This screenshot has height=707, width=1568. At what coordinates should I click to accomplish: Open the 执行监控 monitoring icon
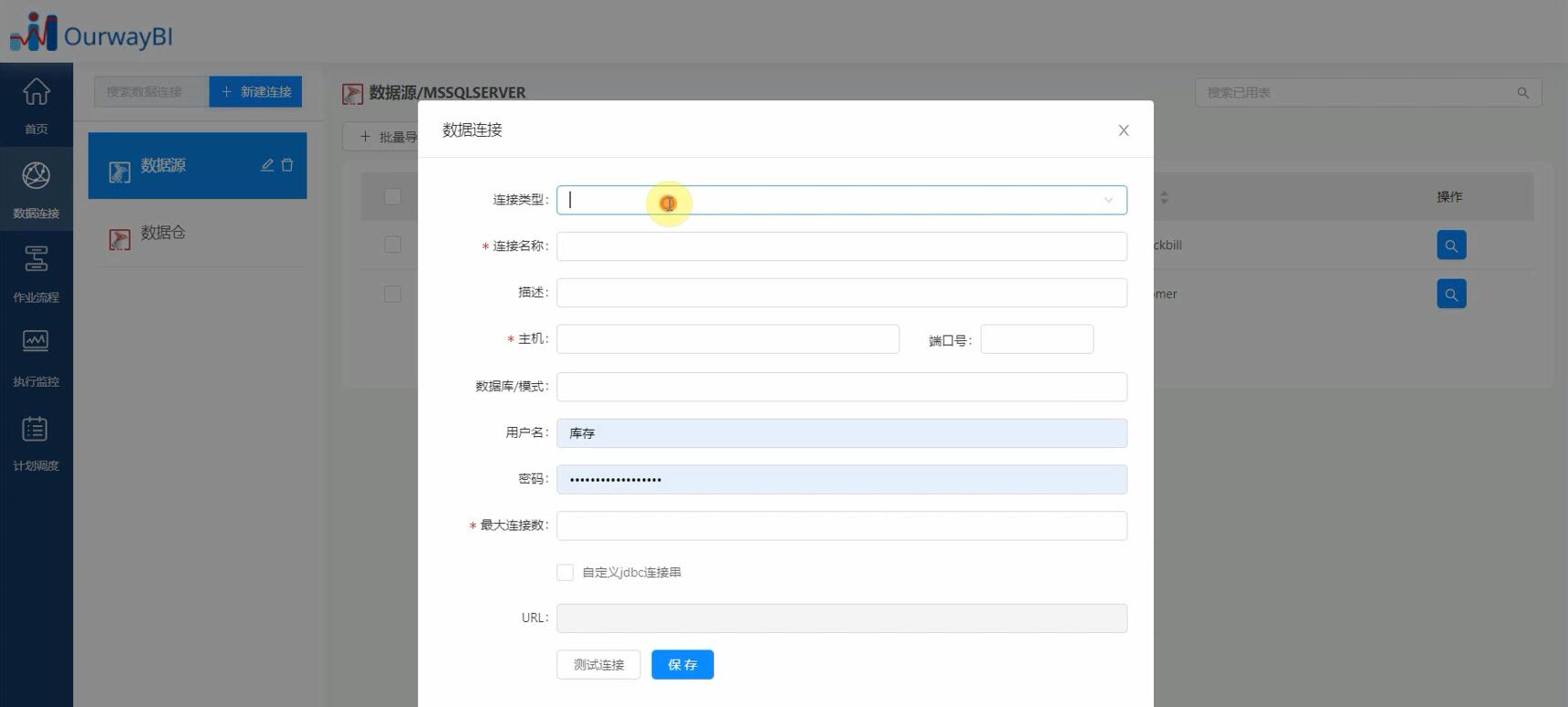coord(36,356)
